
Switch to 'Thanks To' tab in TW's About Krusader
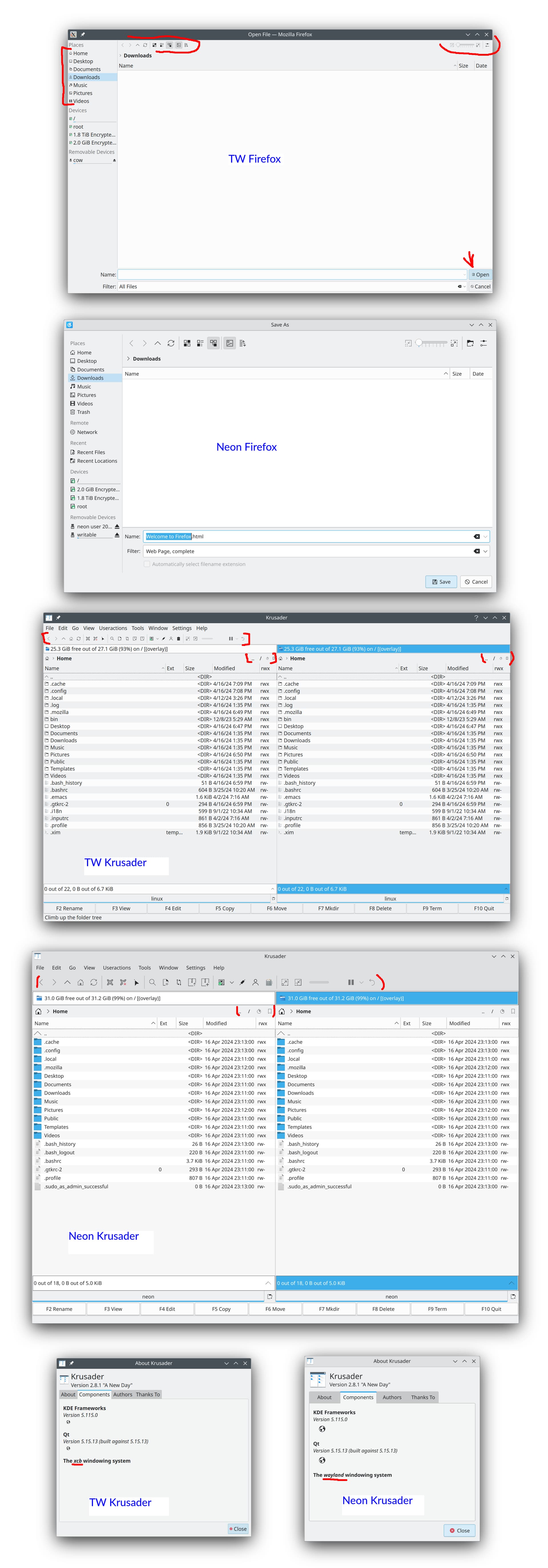click(x=148, y=1395)
